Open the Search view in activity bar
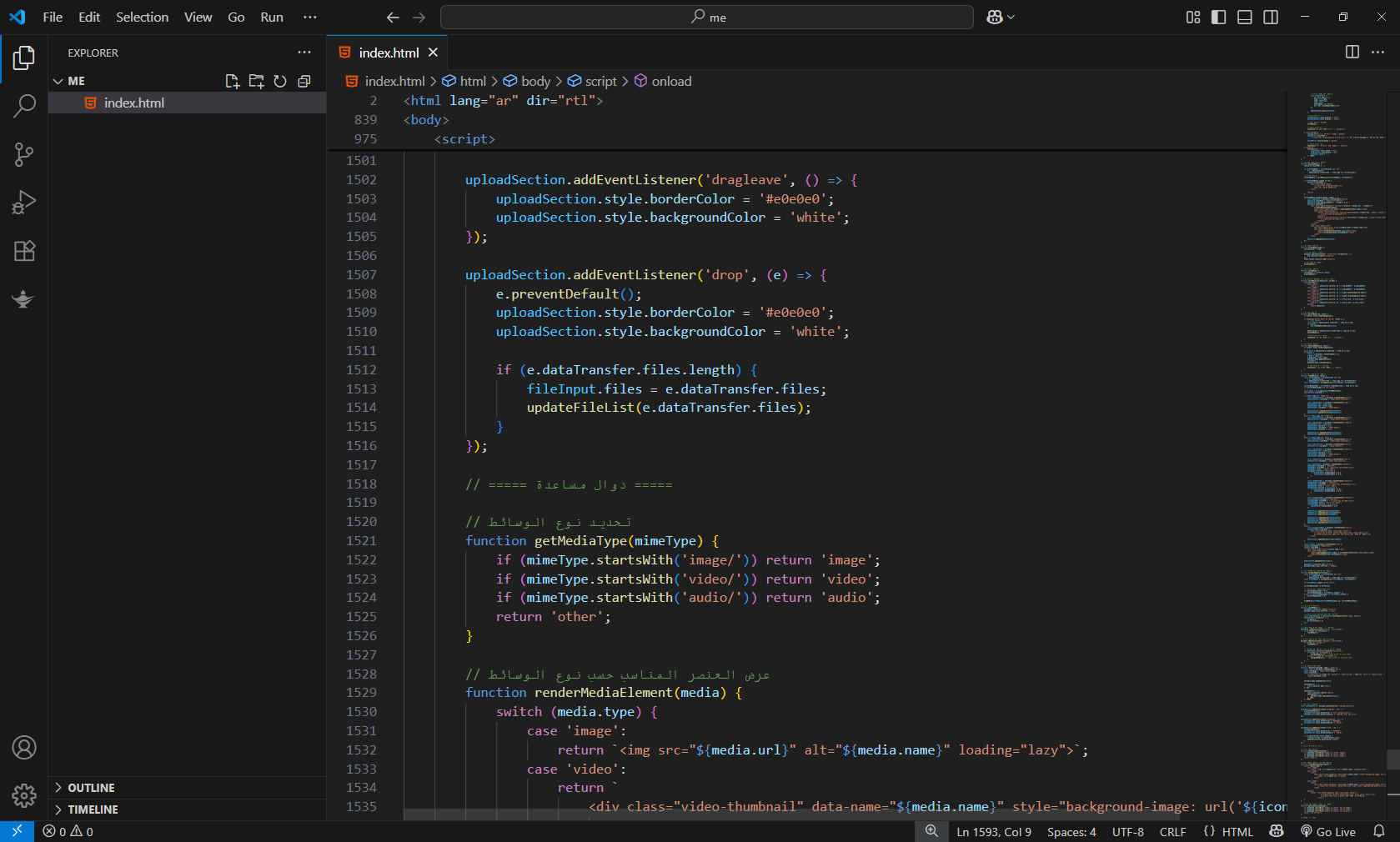 tap(24, 106)
